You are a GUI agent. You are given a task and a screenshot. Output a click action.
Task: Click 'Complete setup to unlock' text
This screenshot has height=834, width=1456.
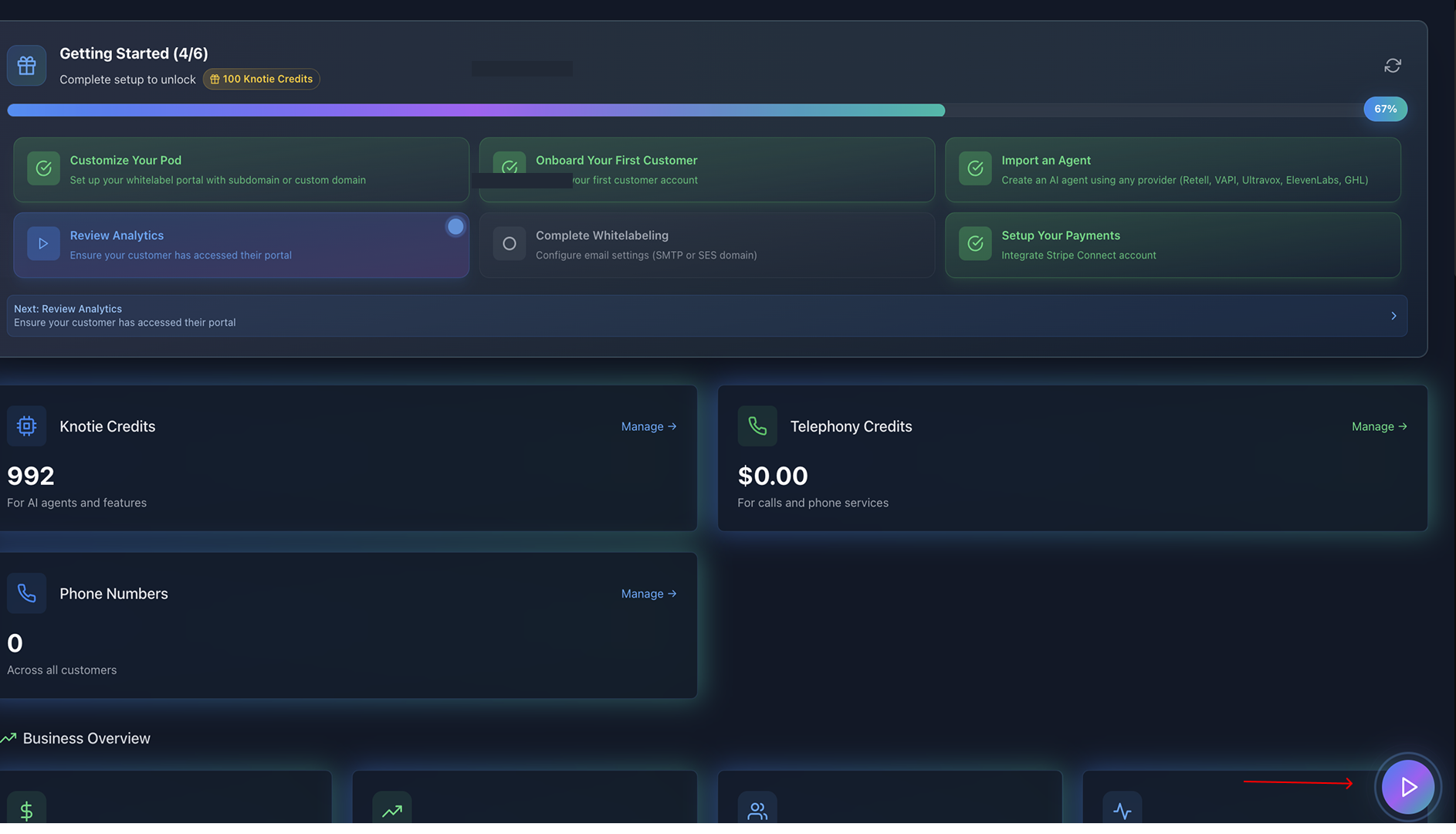point(127,80)
